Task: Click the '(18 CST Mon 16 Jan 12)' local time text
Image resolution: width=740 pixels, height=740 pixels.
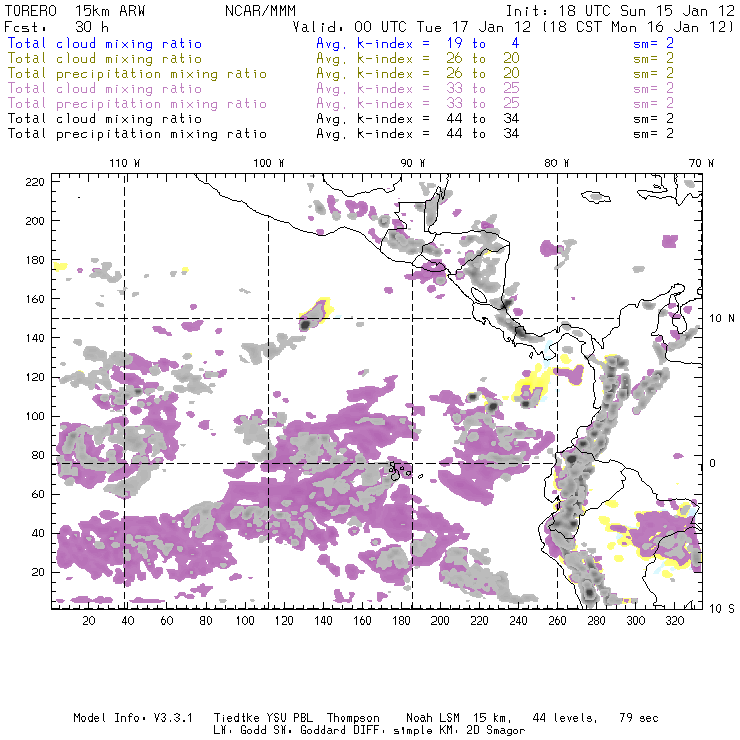Action: [638, 27]
